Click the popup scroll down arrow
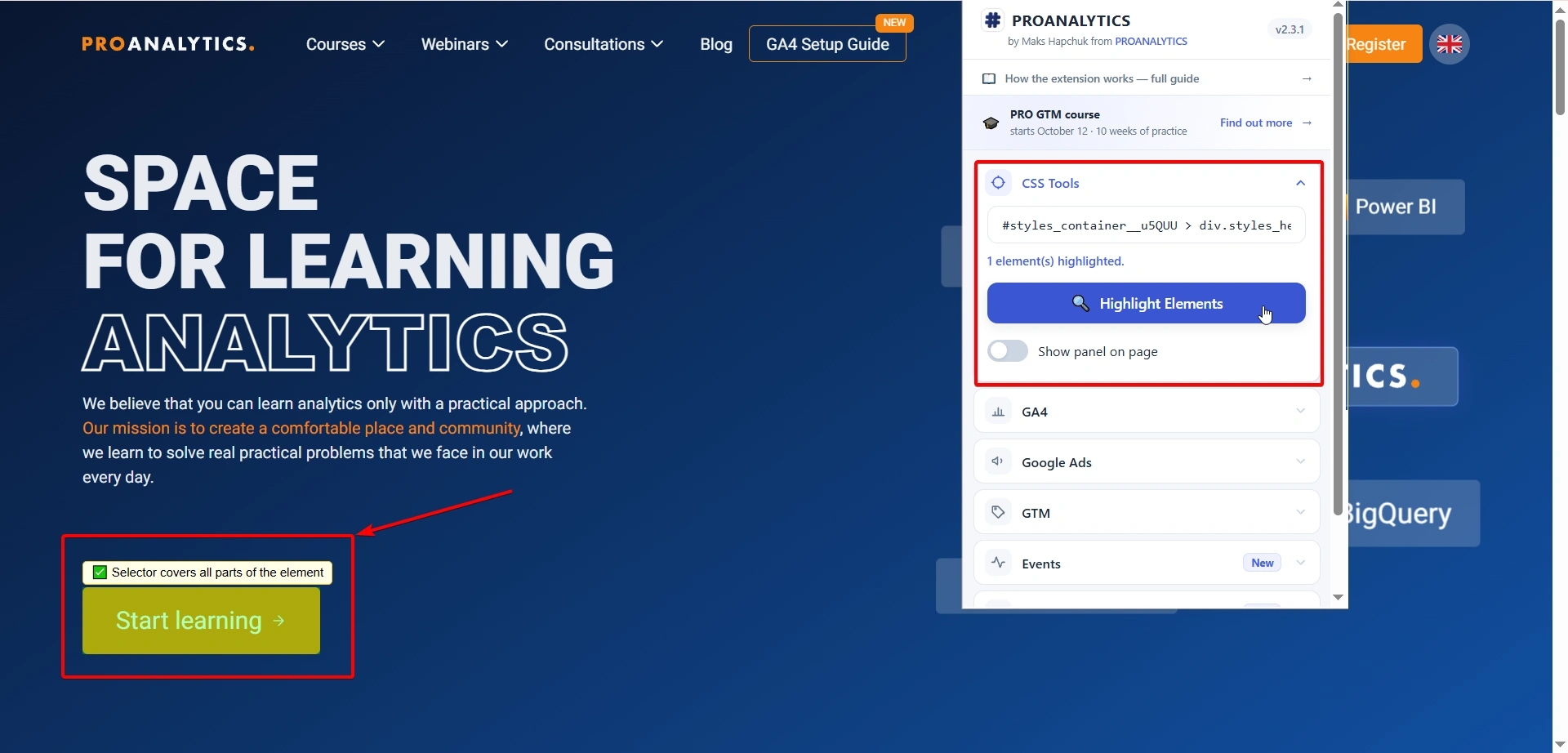Viewport: 1568px width, 753px height. [1338, 597]
